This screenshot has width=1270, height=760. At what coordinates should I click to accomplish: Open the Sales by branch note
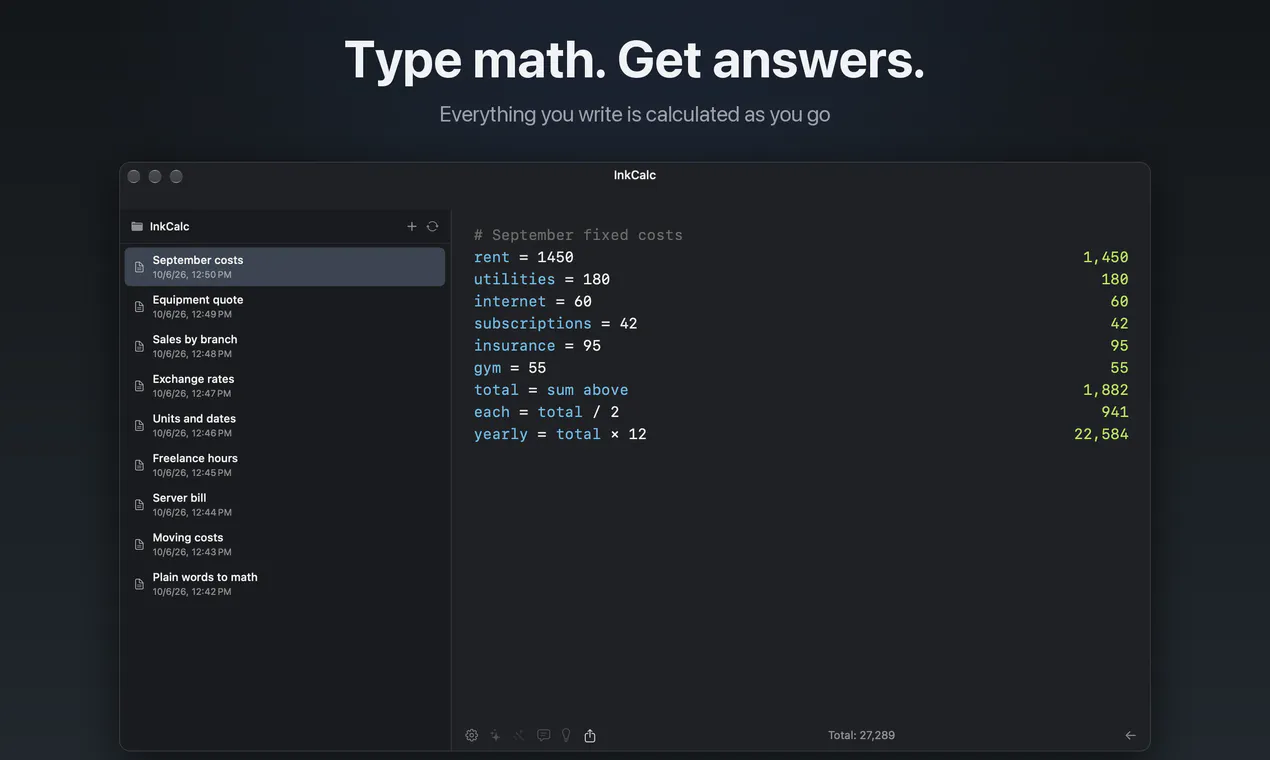[285, 346]
